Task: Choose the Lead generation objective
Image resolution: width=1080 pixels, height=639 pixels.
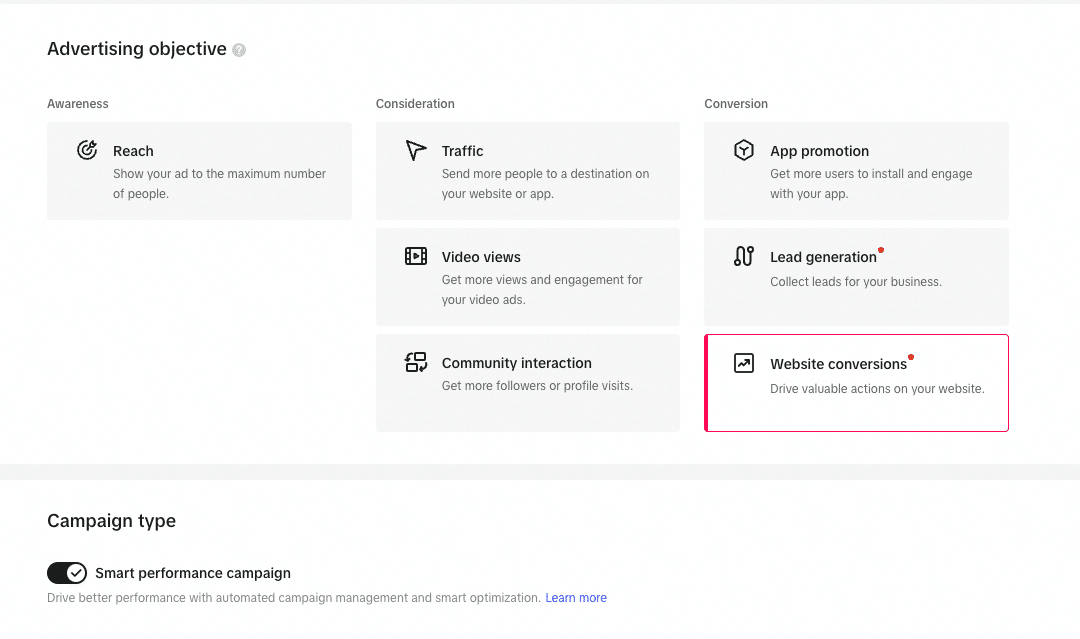Action: point(856,277)
